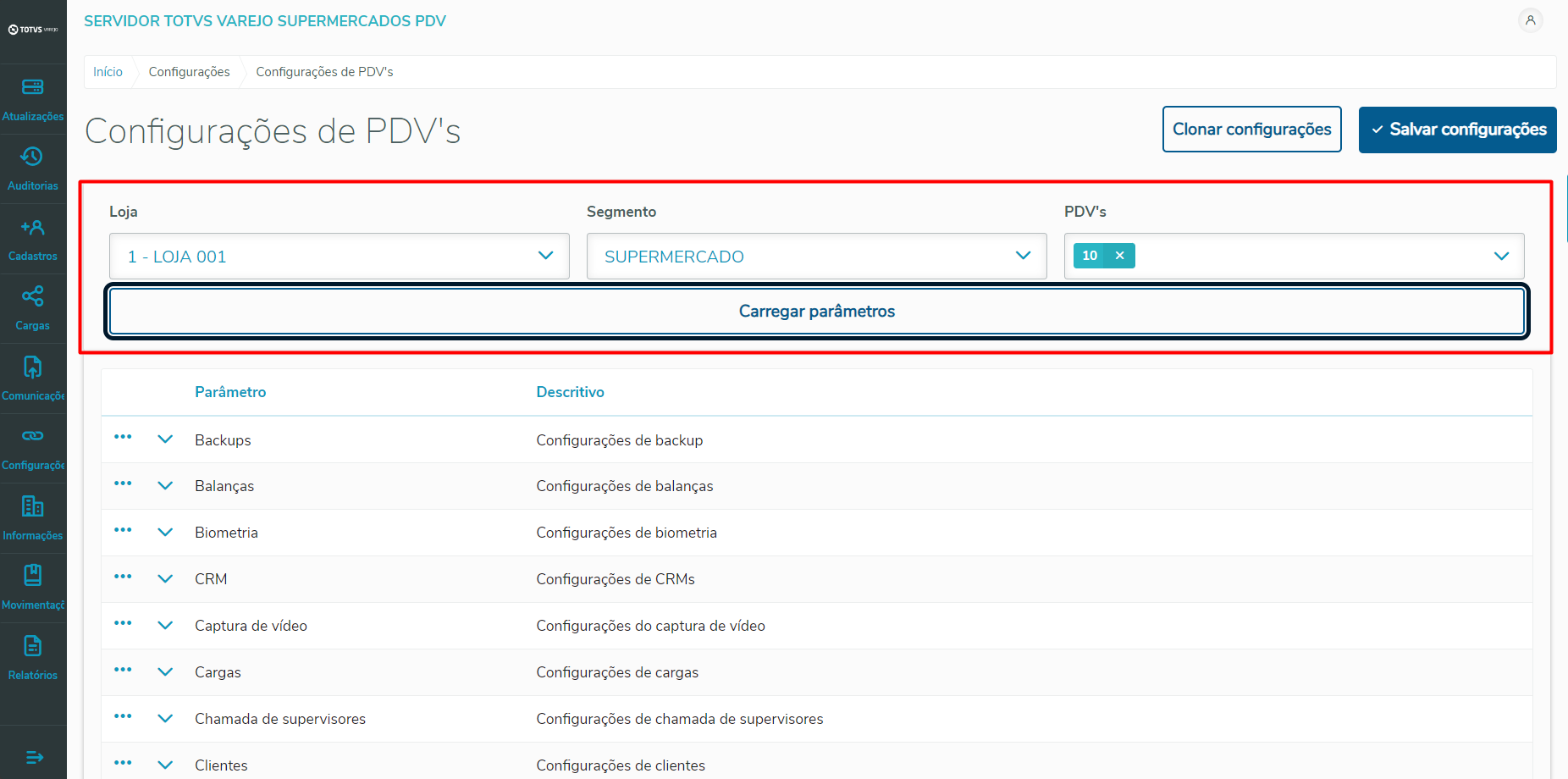Click the 'SERVIDOR TOTVS VAREJO SUPERMERCADOS PDV' title

tap(265, 21)
